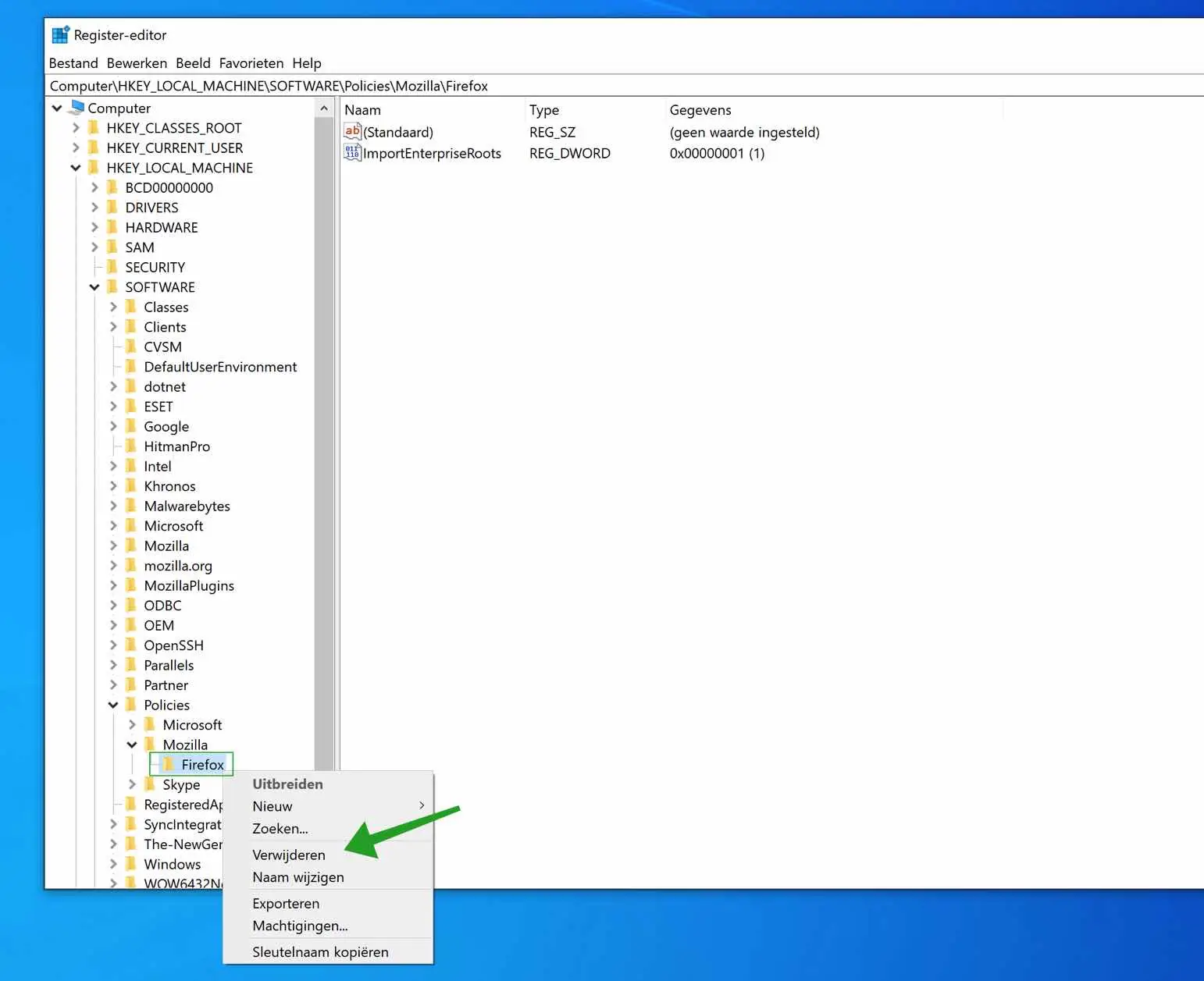Open the Favorieten menu
The width and height of the screenshot is (1204, 981).
(x=251, y=63)
